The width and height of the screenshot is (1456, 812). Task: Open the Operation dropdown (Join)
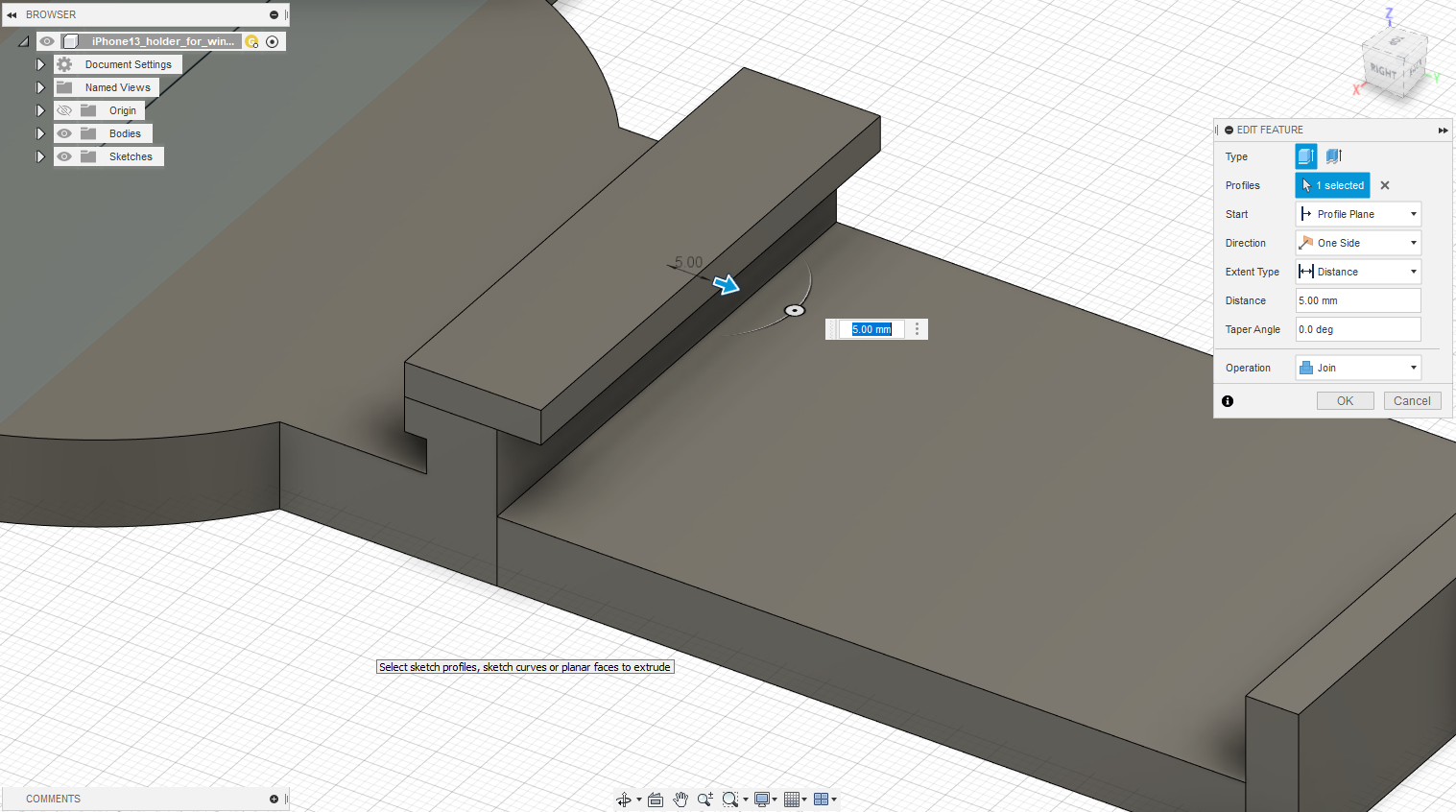pyautogui.click(x=1358, y=368)
